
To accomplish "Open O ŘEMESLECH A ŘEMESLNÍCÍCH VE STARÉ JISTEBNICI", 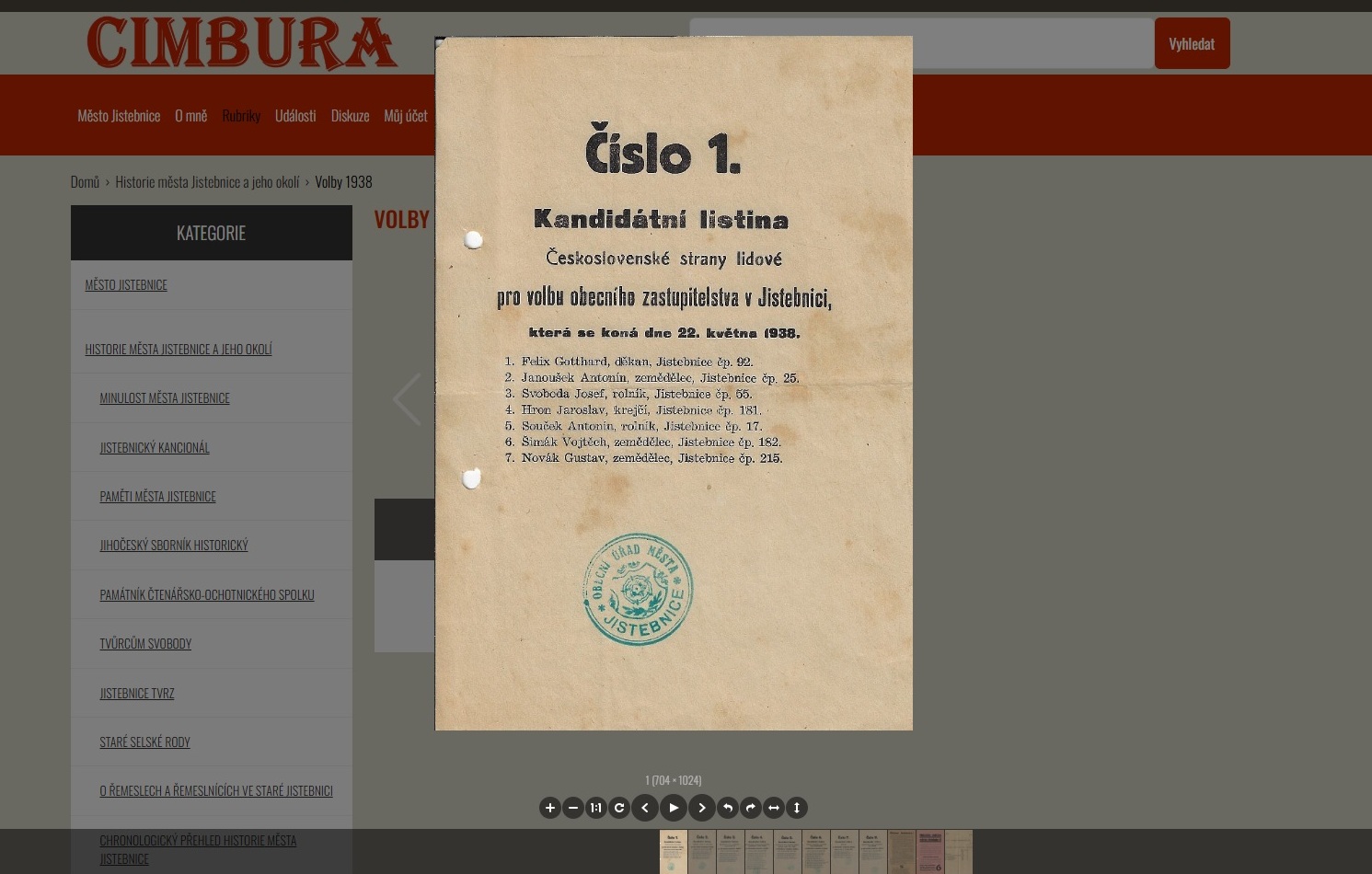I will coord(216,791).
